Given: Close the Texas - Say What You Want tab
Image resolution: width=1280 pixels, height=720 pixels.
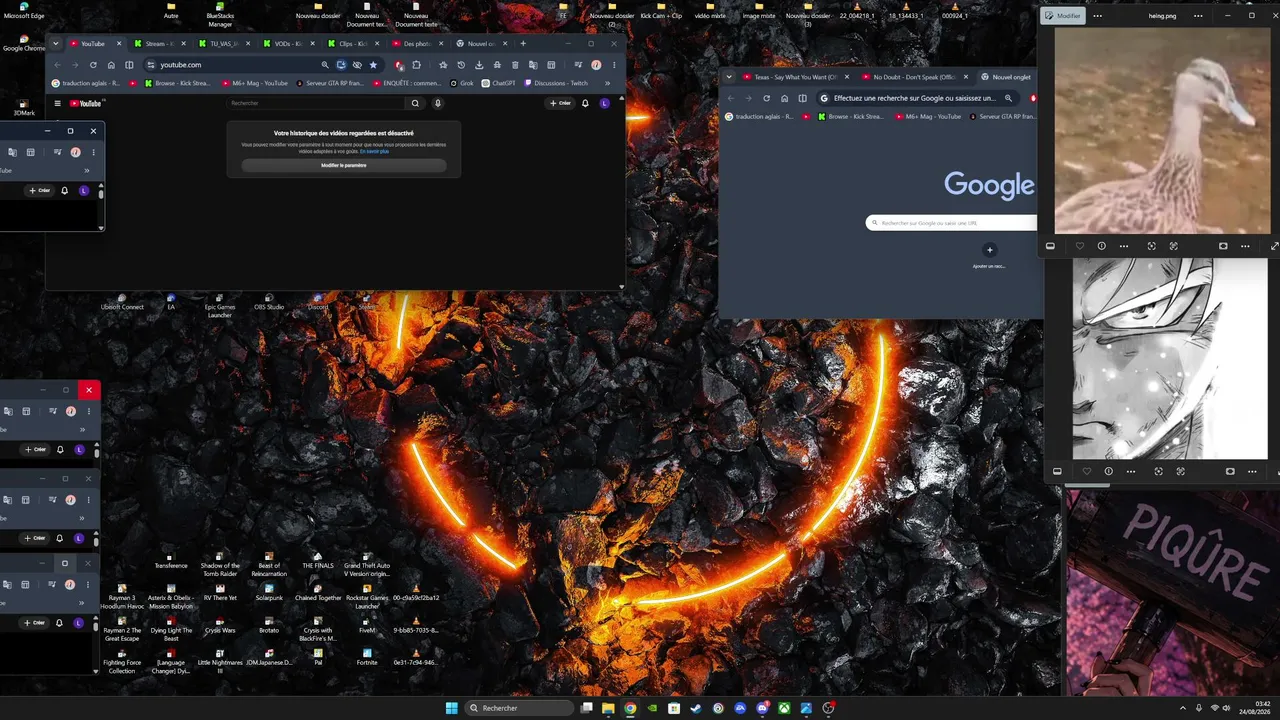Looking at the screenshot, I should coord(847,77).
